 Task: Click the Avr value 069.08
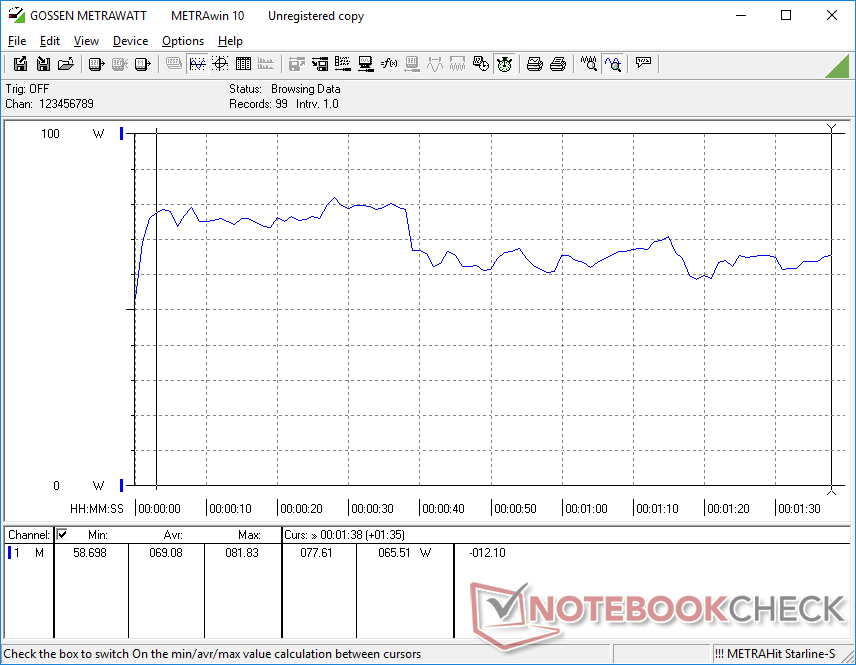(166, 553)
